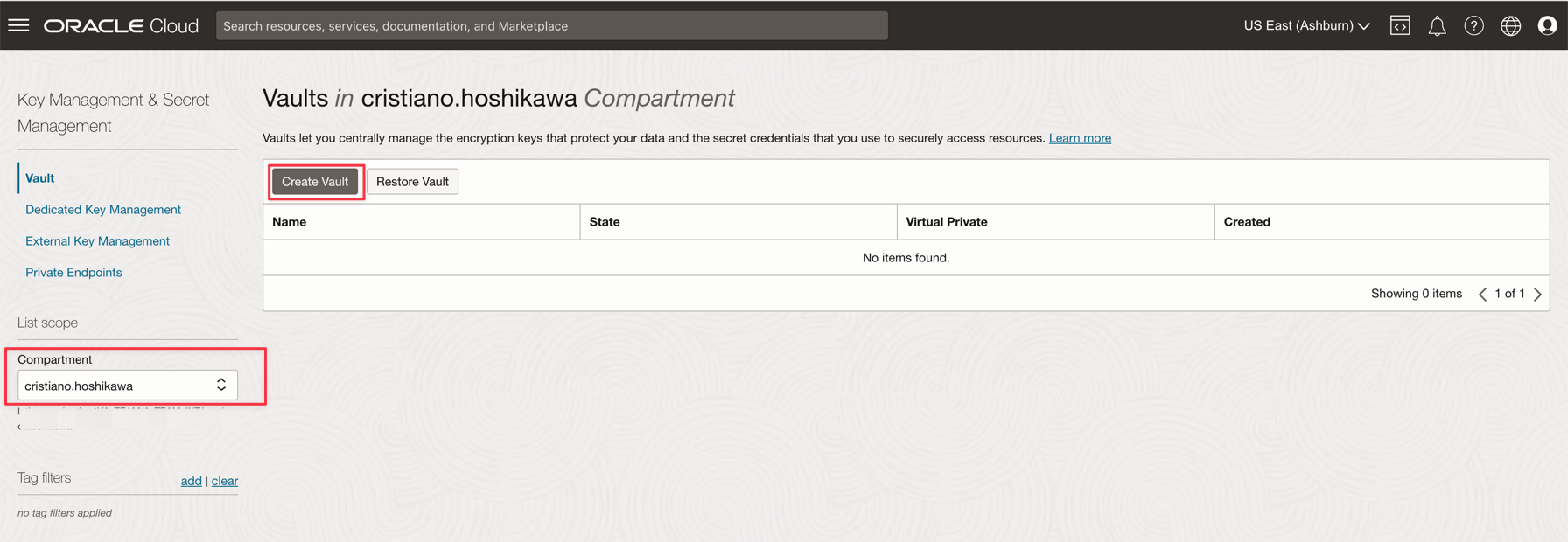Click the Oracle Cloud logo

click(121, 25)
